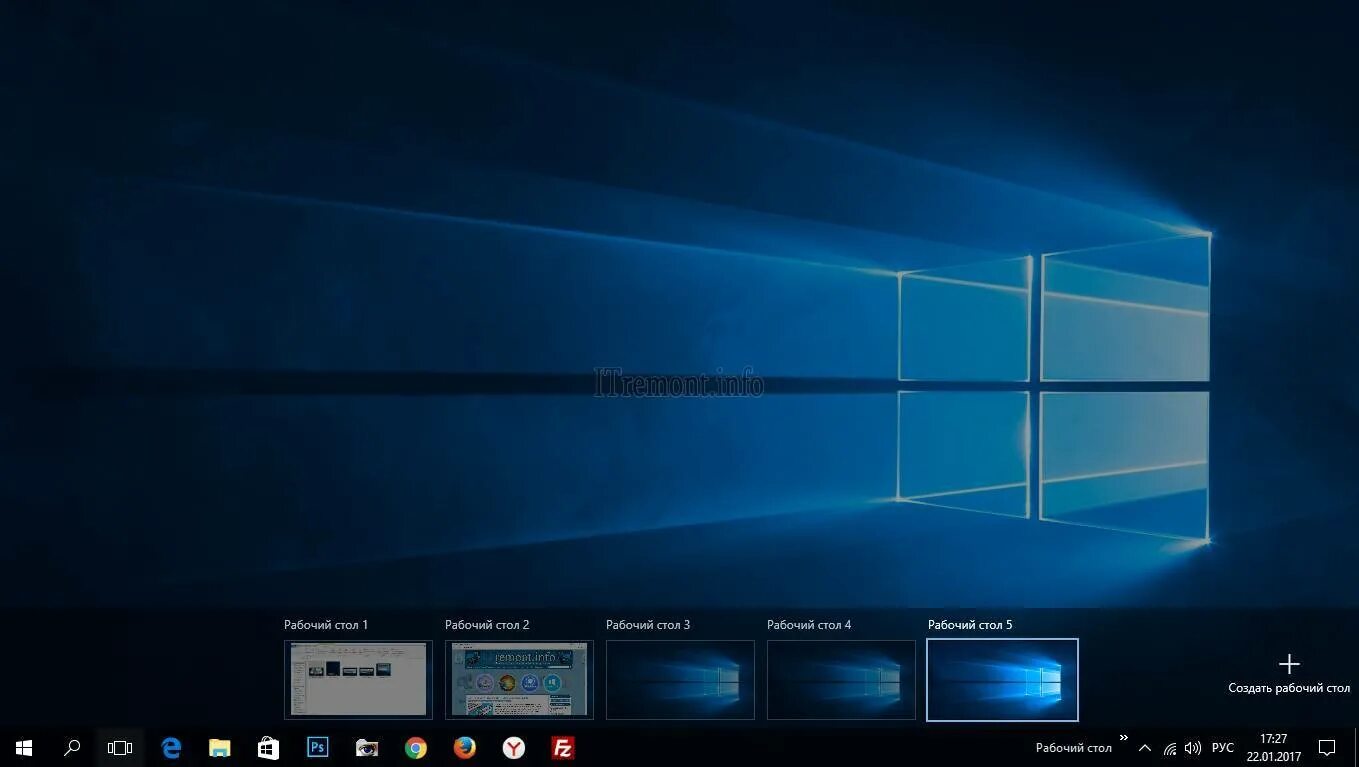
Task: Switch to Рабочий стол 4 thumbnail
Action: pos(841,680)
